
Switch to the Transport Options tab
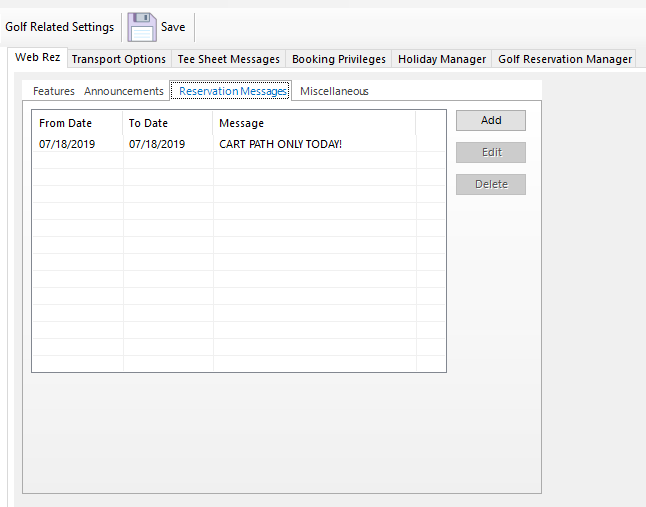point(118,59)
